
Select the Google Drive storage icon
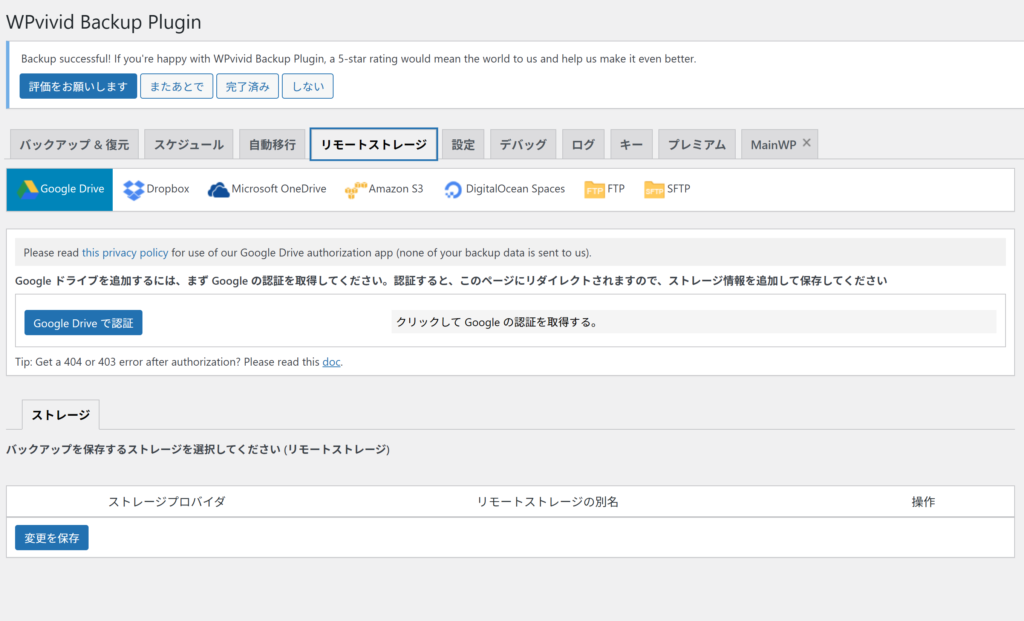(x=26, y=189)
